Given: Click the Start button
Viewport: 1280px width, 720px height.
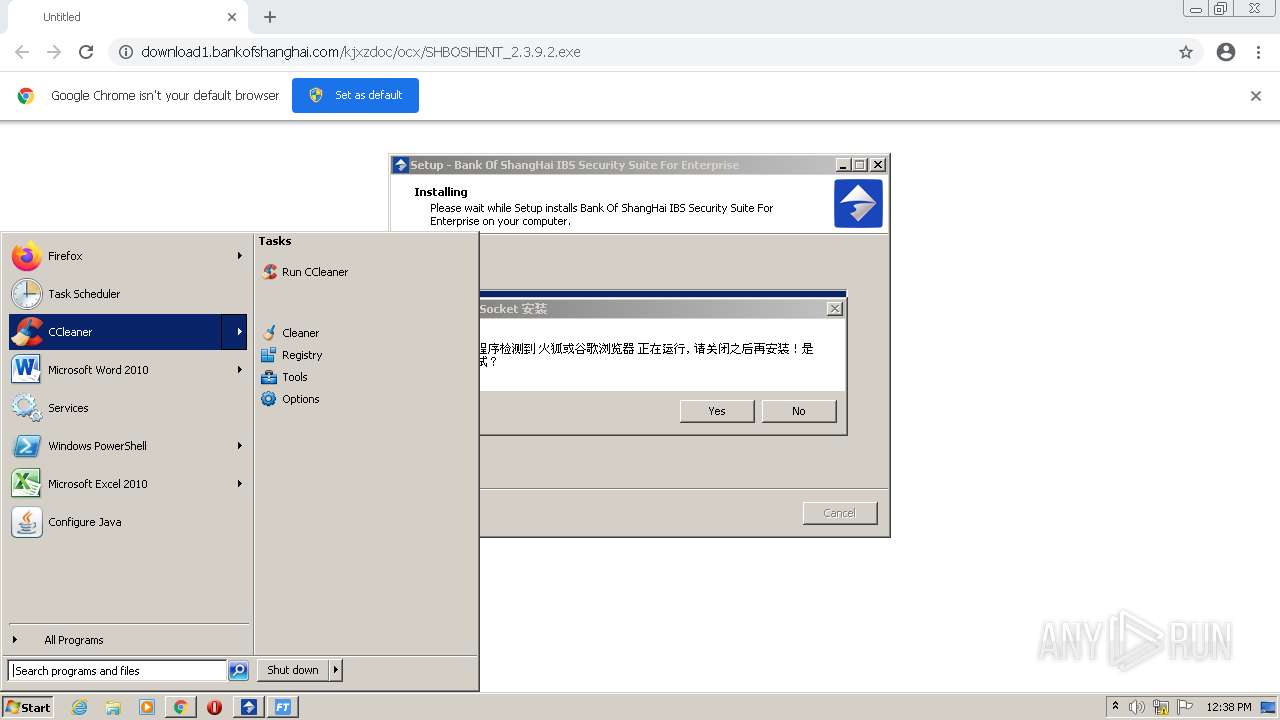Looking at the screenshot, I should tap(28, 707).
